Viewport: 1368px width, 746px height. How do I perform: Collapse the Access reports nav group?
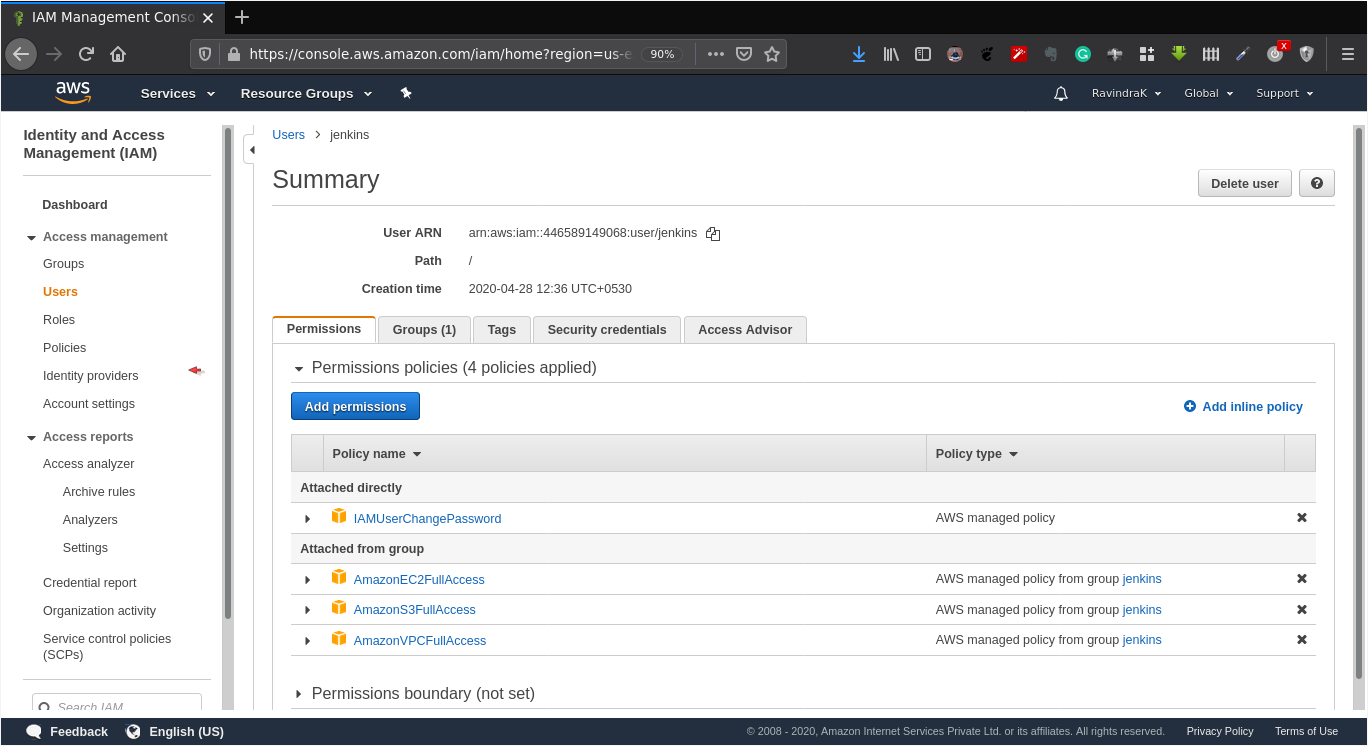tap(31, 438)
